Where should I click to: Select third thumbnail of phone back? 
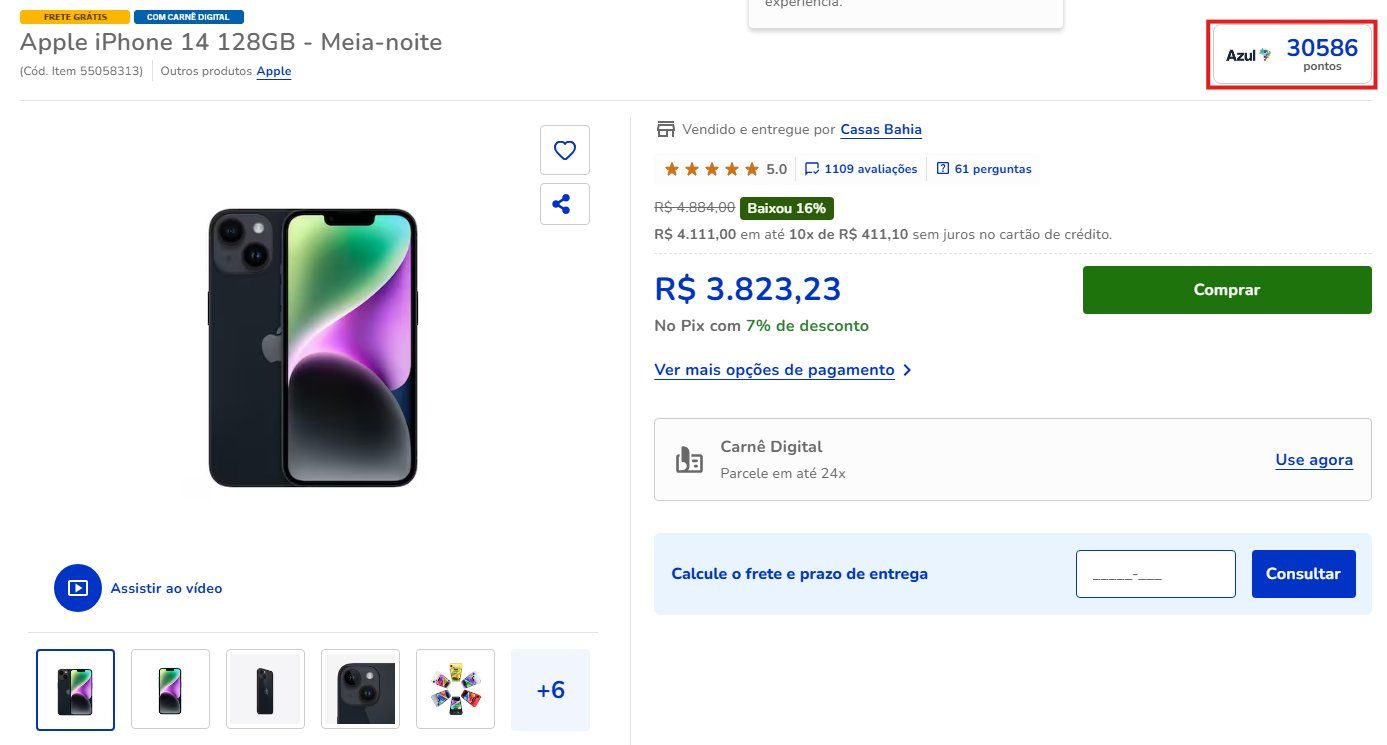tap(265, 690)
